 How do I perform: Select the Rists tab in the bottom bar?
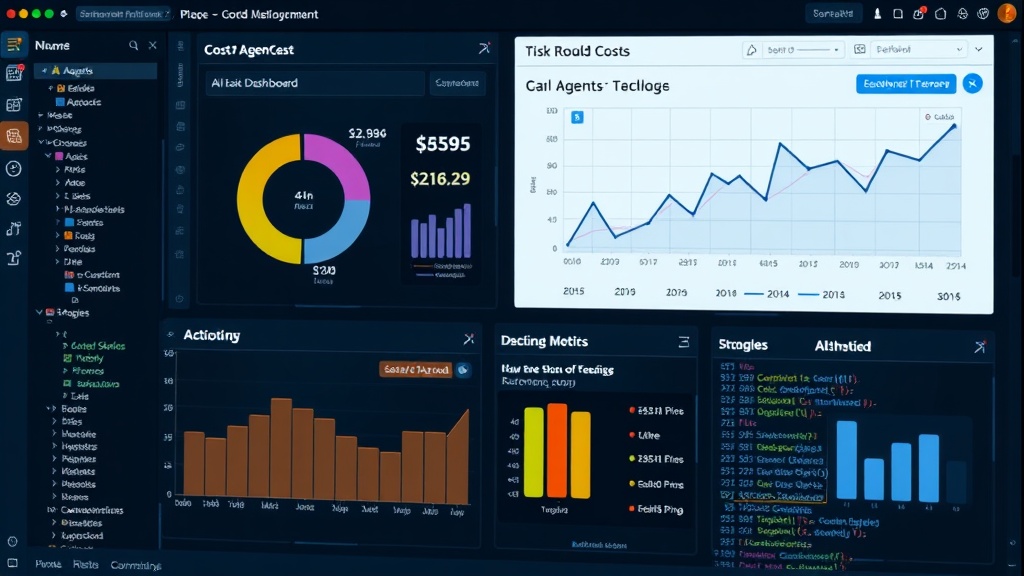(86, 564)
